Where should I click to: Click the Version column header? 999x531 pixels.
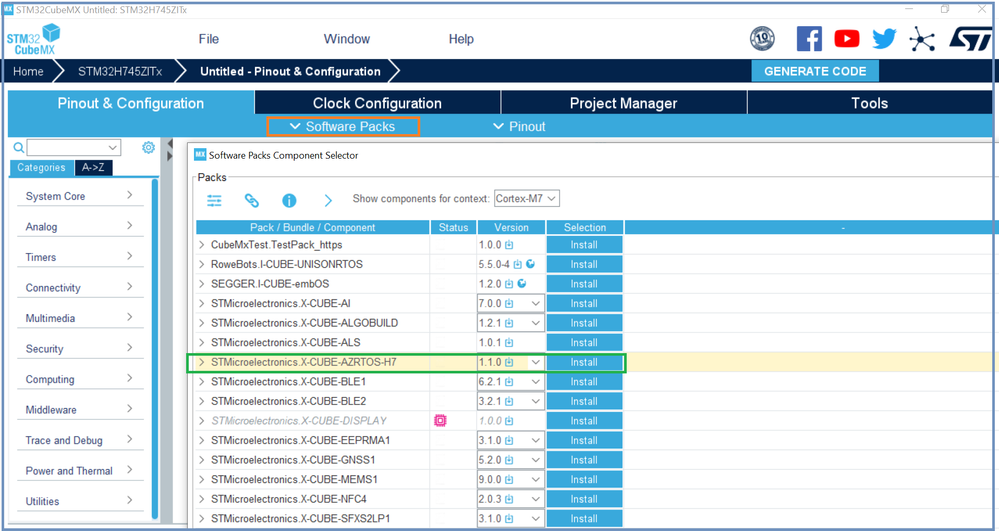[511, 228]
